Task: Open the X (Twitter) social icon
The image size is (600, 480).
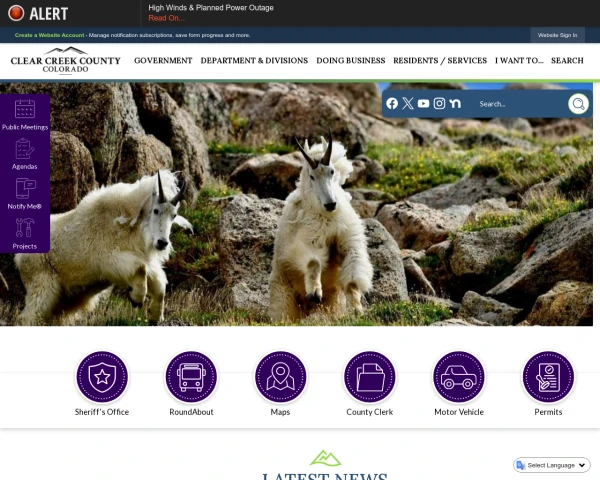Action: coord(408,103)
